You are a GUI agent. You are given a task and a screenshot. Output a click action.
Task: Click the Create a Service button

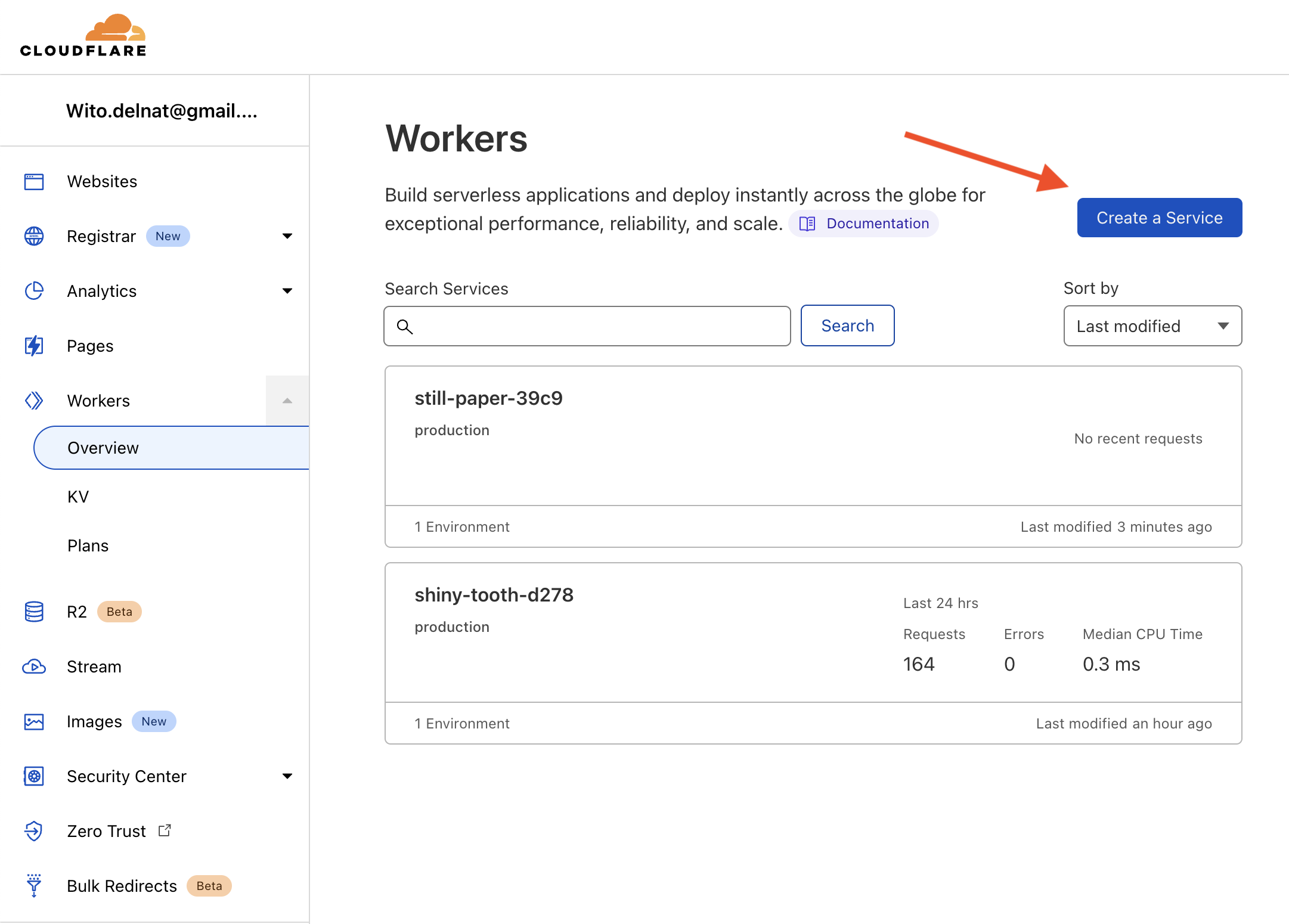pos(1160,218)
